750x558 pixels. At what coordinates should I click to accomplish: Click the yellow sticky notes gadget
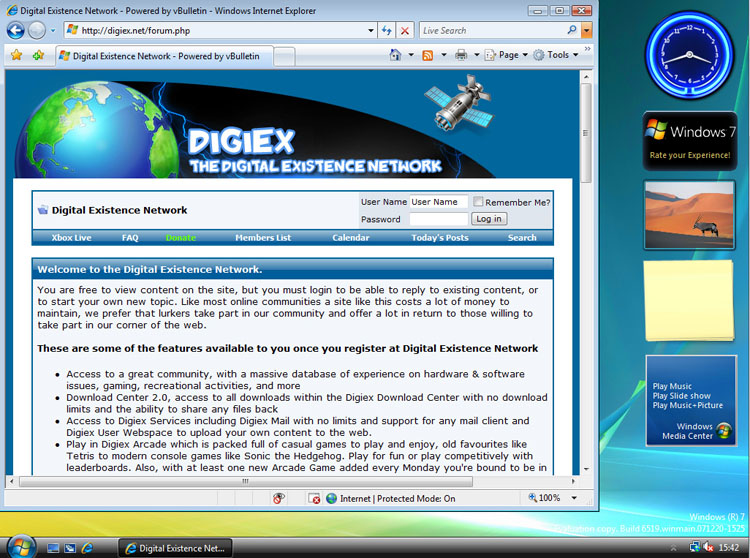click(689, 300)
